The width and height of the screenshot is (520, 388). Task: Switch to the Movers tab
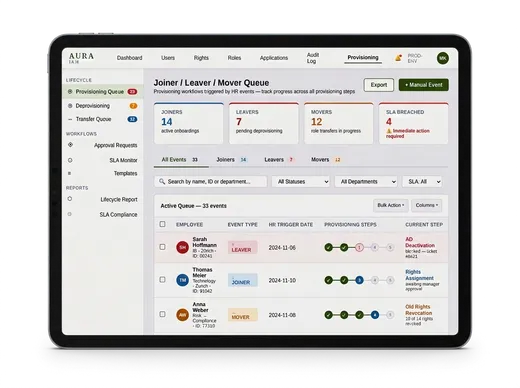coord(326,160)
